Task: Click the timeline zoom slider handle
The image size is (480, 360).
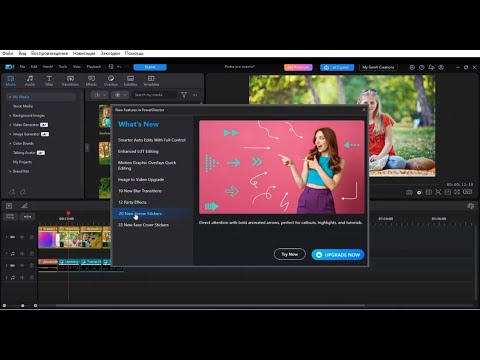Action: pyautogui.click(x=23, y=305)
